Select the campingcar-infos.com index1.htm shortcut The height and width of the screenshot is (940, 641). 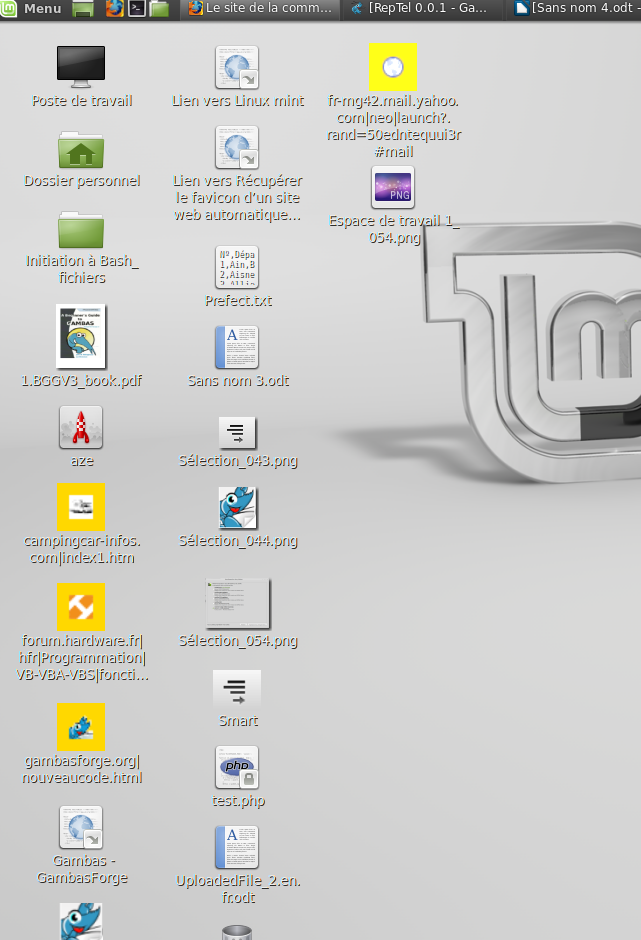click(x=81, y=507)
